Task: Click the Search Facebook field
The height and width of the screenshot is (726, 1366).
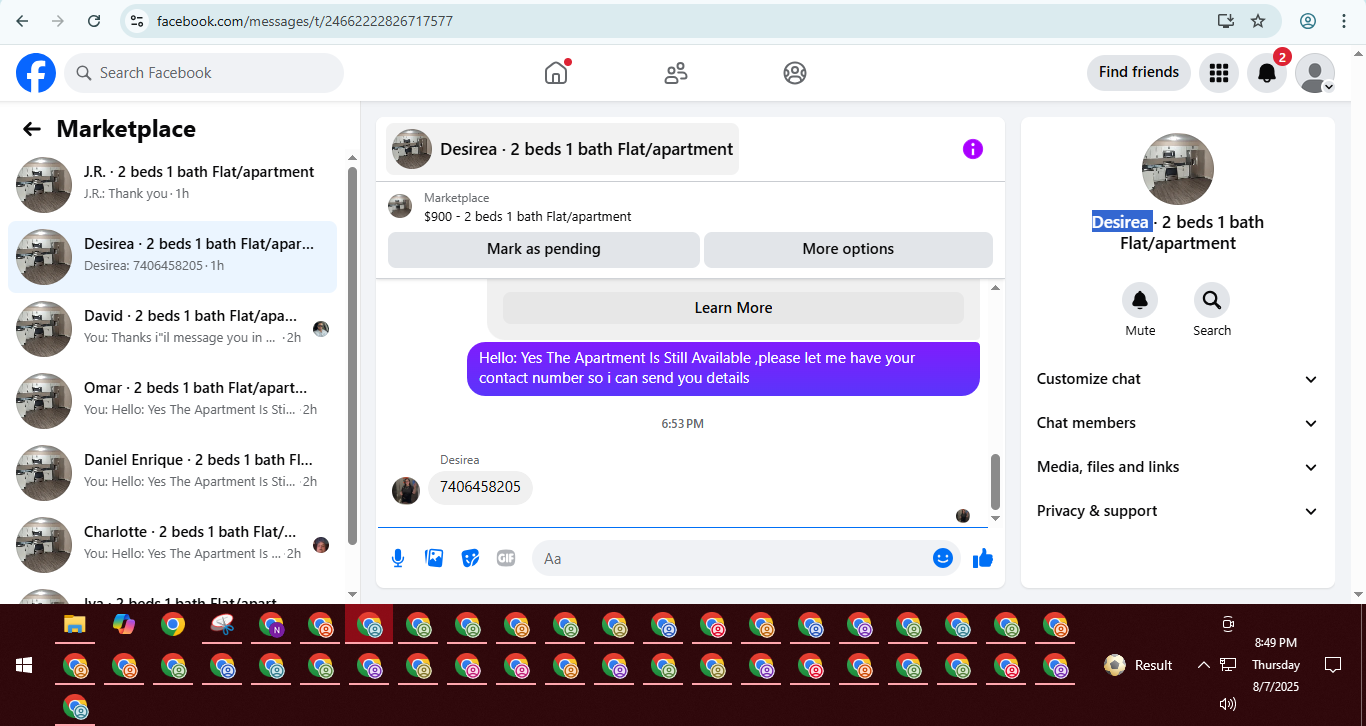Action: click(204, 73)
